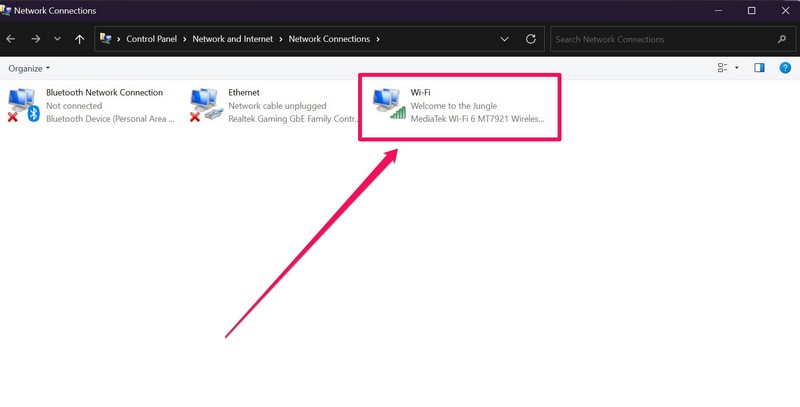Image resolution: width=800 pixels, height=407 pixels.
Task: Open the change view options dropdown arrow
Action: click(x=737, y=68)
